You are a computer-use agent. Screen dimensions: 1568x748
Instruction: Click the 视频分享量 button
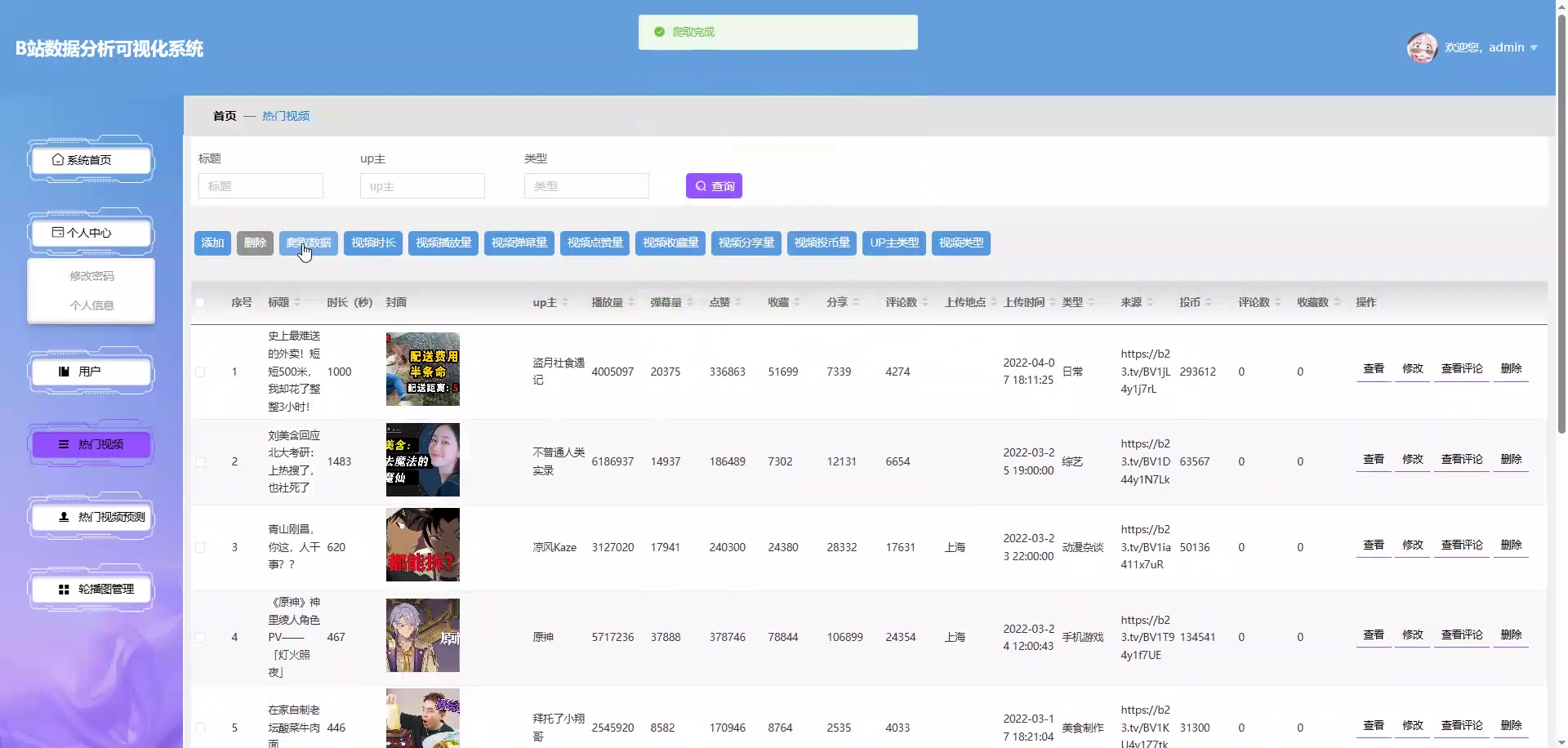tap(746, 243)
